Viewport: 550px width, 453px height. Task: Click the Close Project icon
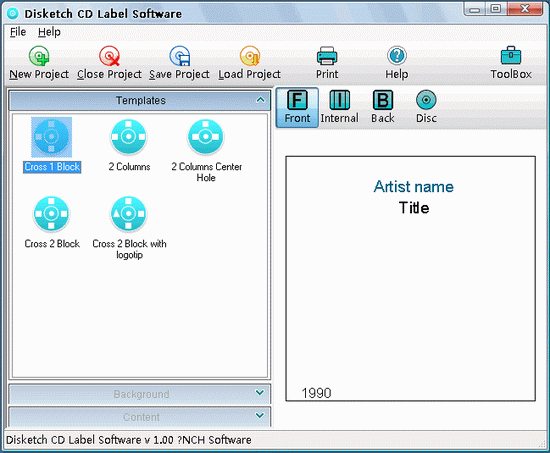[x=109, y=56]
